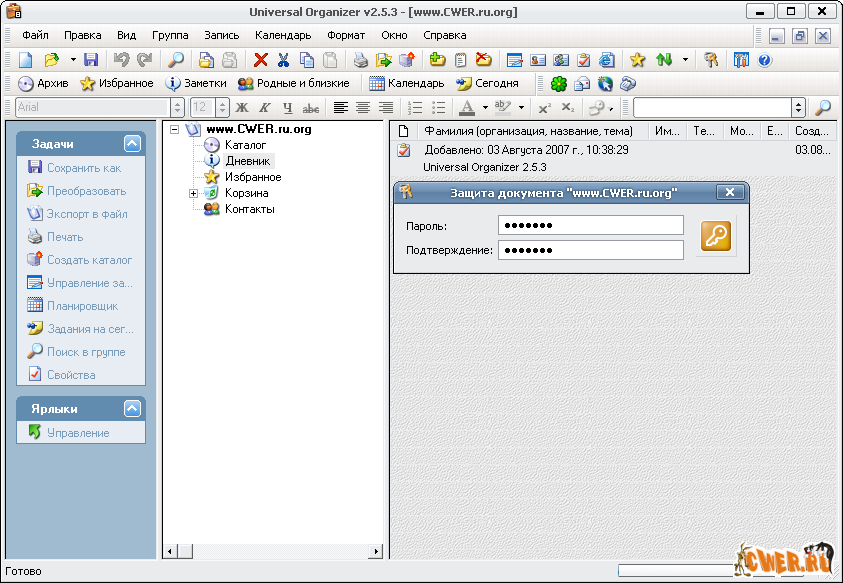
Task: Click the red X delete toolbar icon
Action: tap(261, 60)
